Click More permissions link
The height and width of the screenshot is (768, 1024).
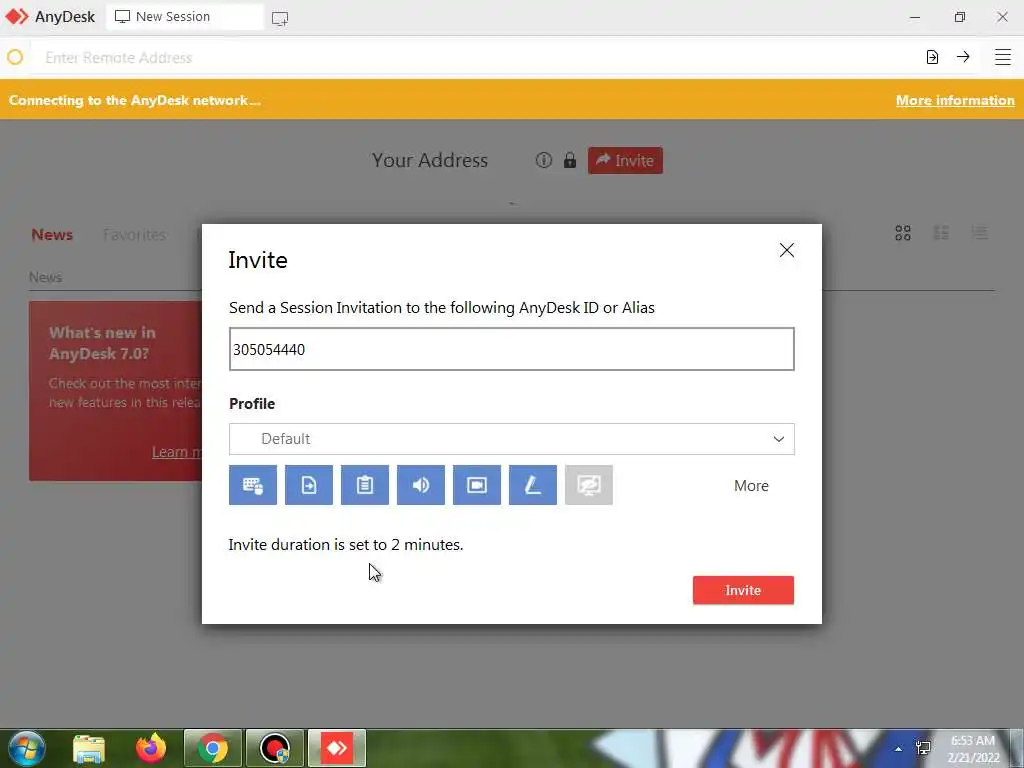pyautogui.click(x=751, y=486)
